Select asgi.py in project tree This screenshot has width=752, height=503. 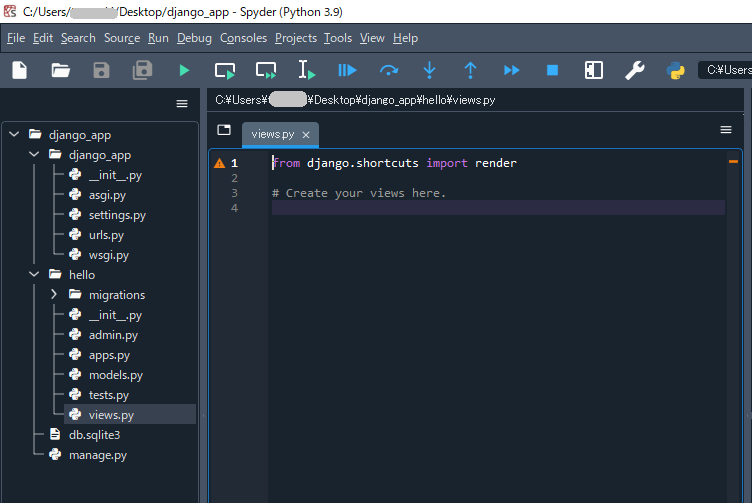[x=107, y=195]
